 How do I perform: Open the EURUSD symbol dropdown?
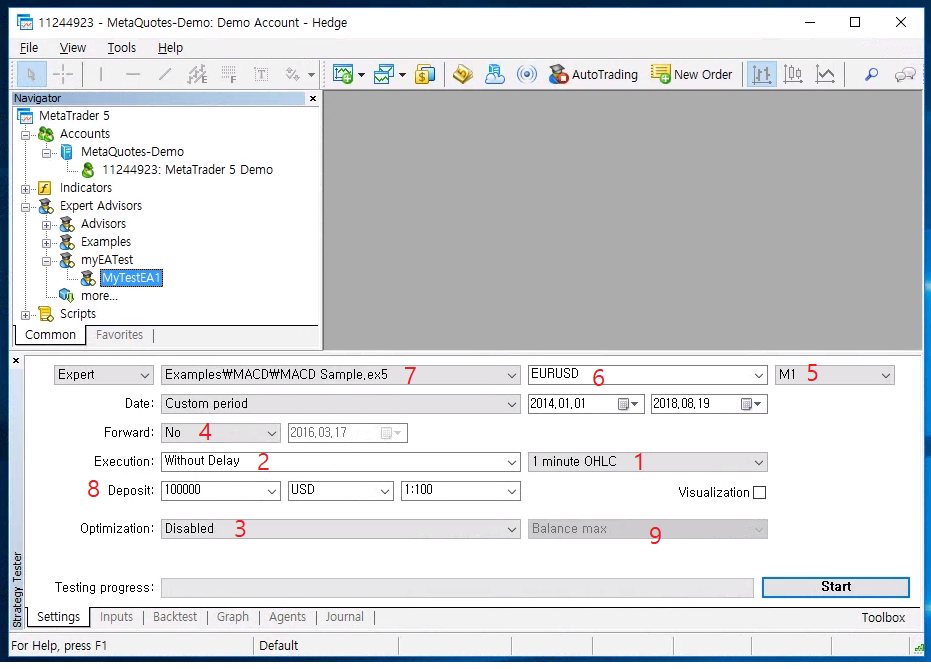point(647,375)
